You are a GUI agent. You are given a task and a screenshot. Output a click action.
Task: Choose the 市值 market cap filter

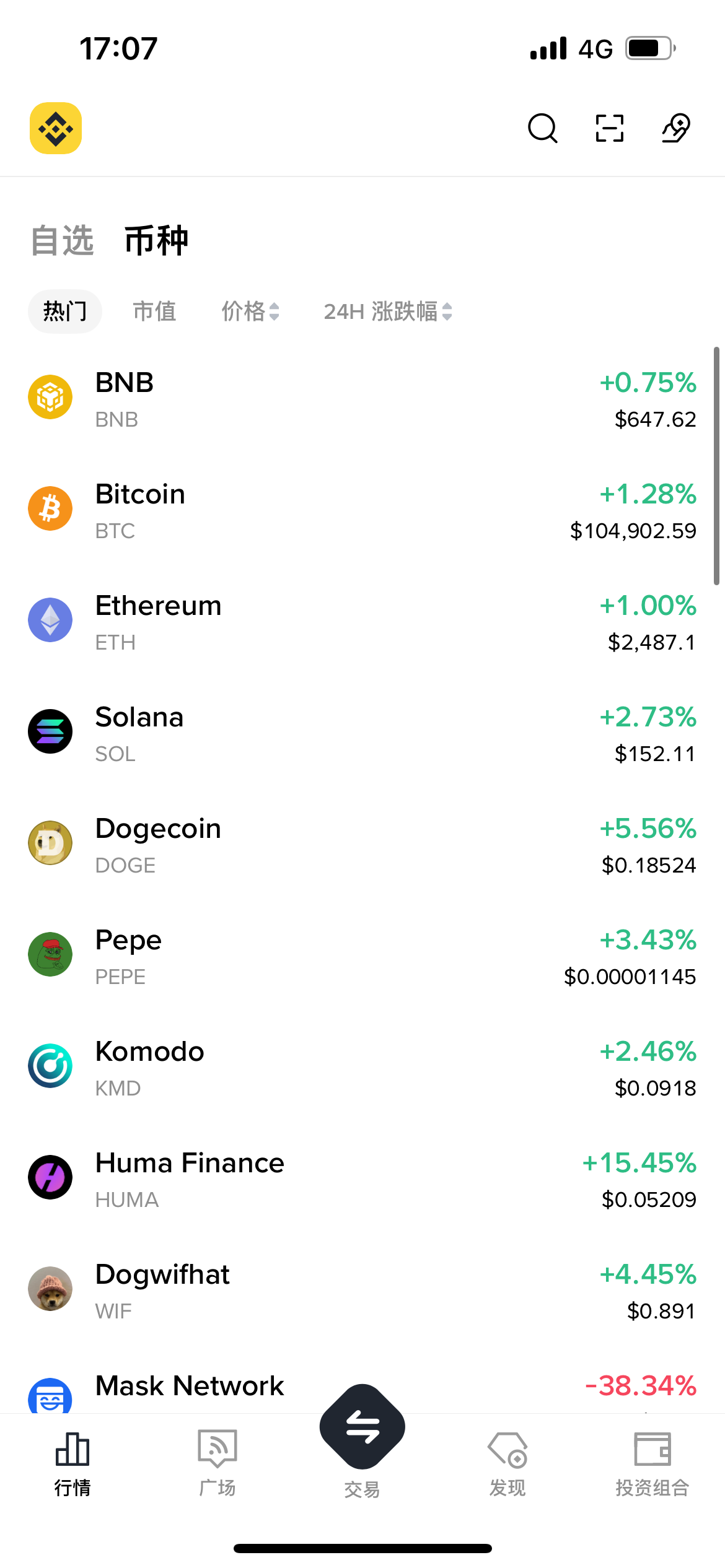pos(155,311)
